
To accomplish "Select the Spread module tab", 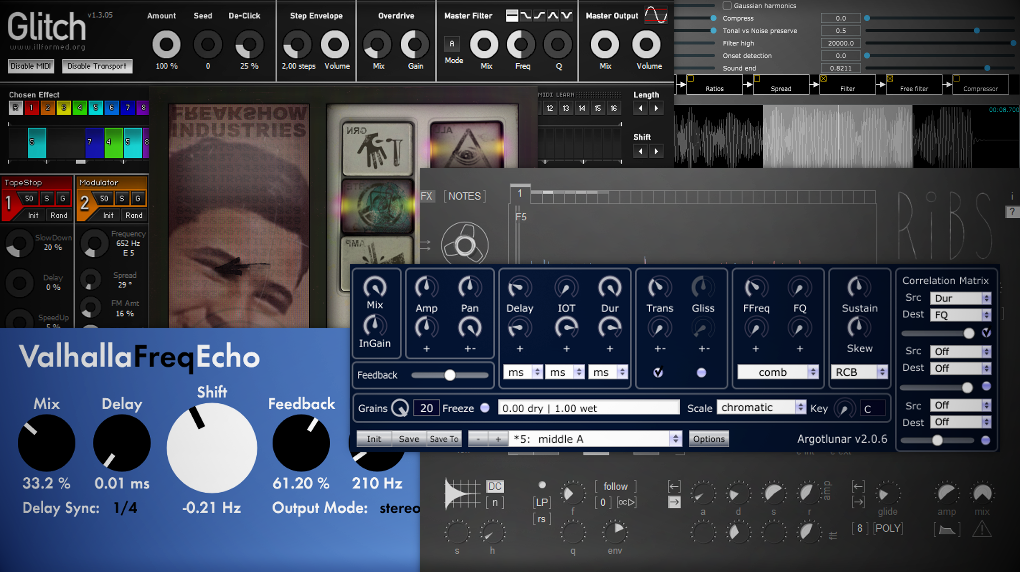I will pyautogui.click(x=781, y=85).
